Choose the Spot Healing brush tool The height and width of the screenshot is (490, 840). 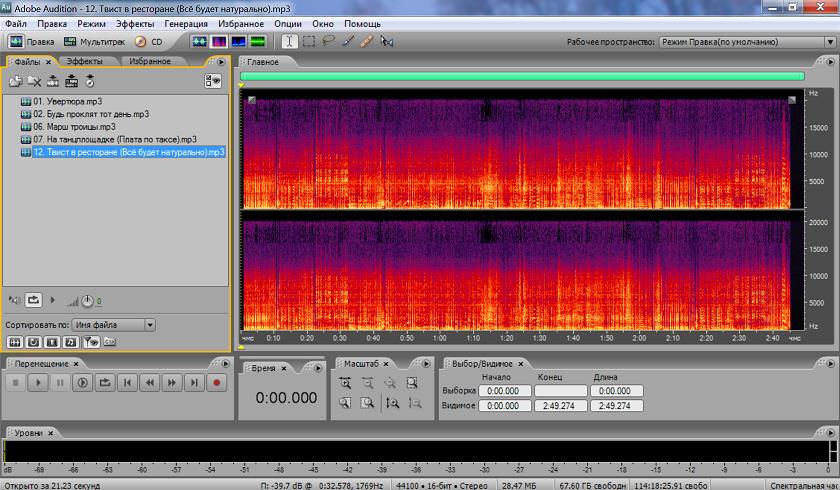(x=366, y=42)
